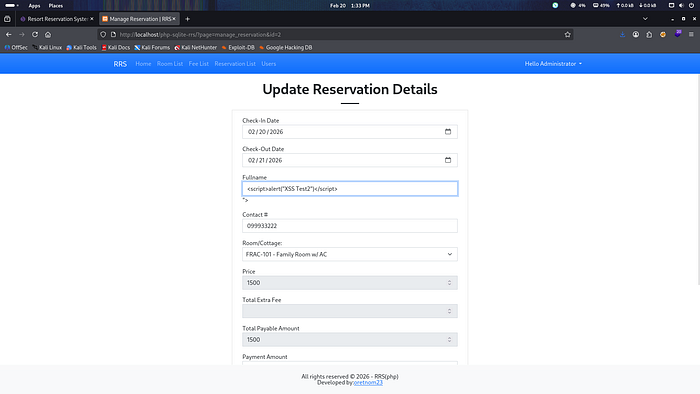The width and height of the screenshot is (700, 394).
Task: Open Reservation List in the navbar
Action: click(235, 64)
